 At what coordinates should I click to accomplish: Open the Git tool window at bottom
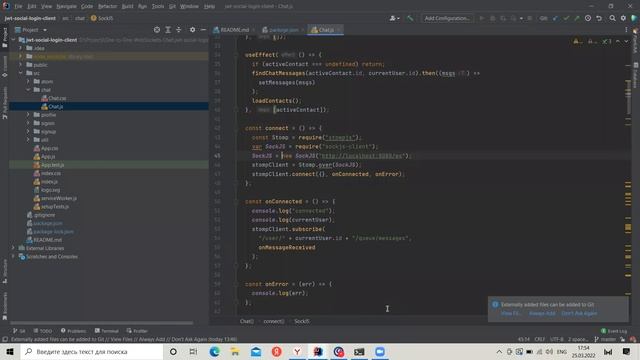point(19,331)
